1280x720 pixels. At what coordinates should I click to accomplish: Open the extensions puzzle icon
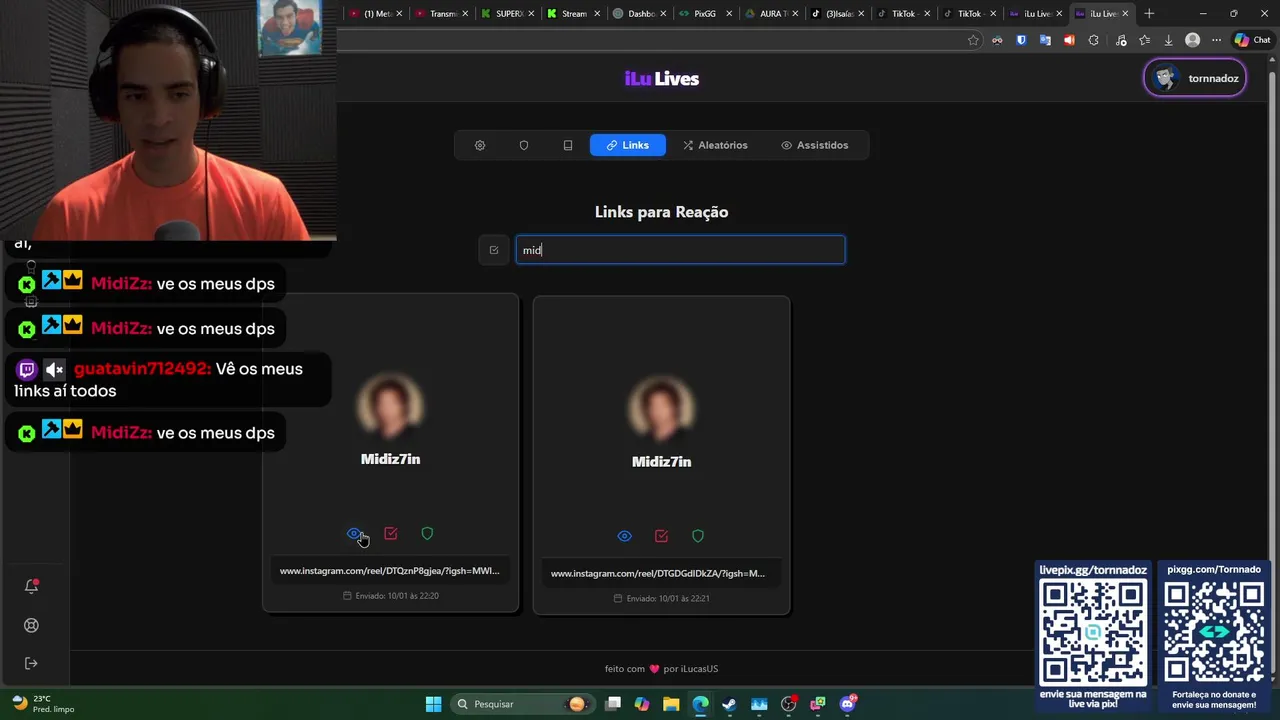tap(1093, 40)
